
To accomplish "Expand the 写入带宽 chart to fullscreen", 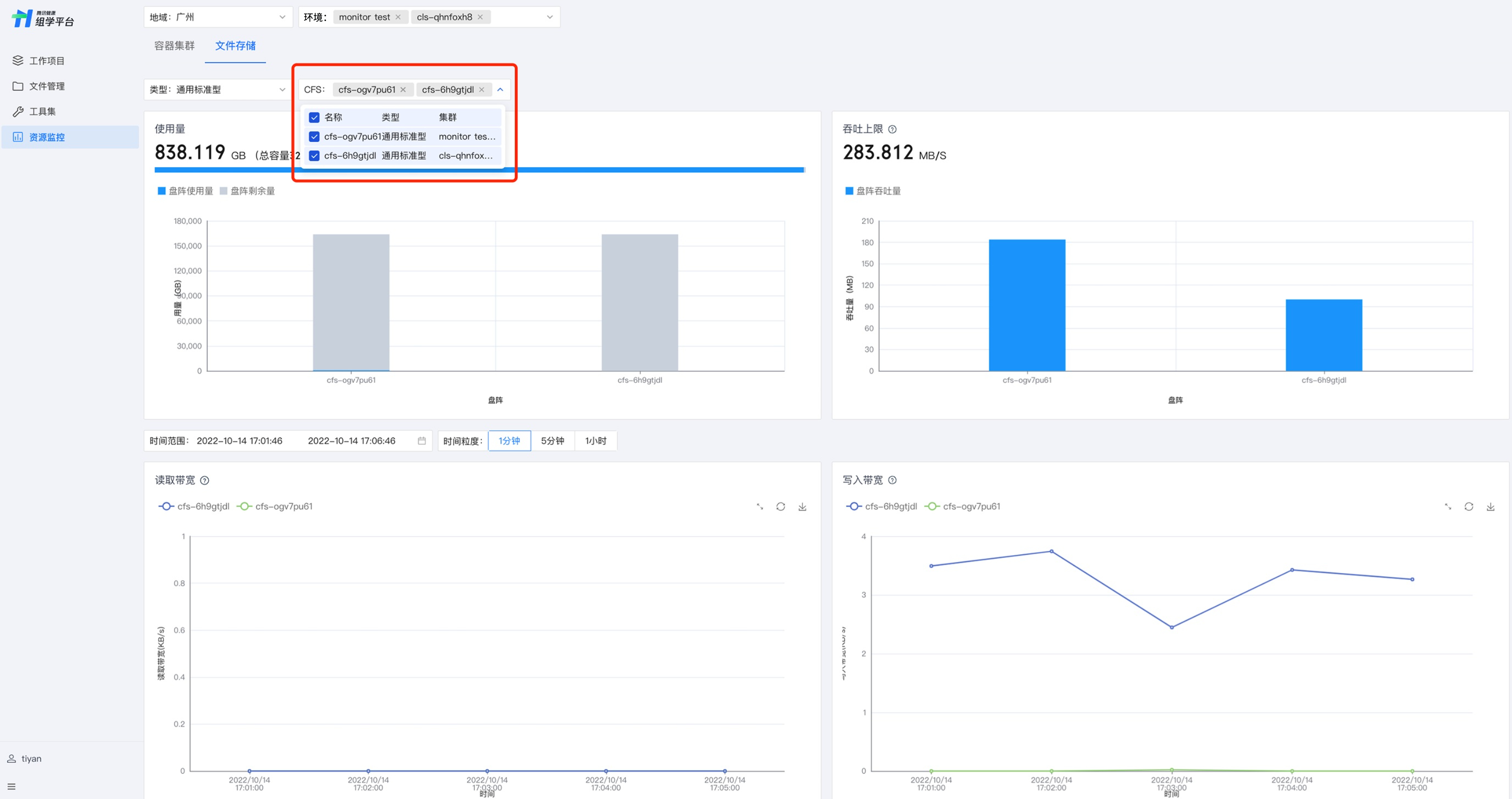I will click(x=1448, y=507).
